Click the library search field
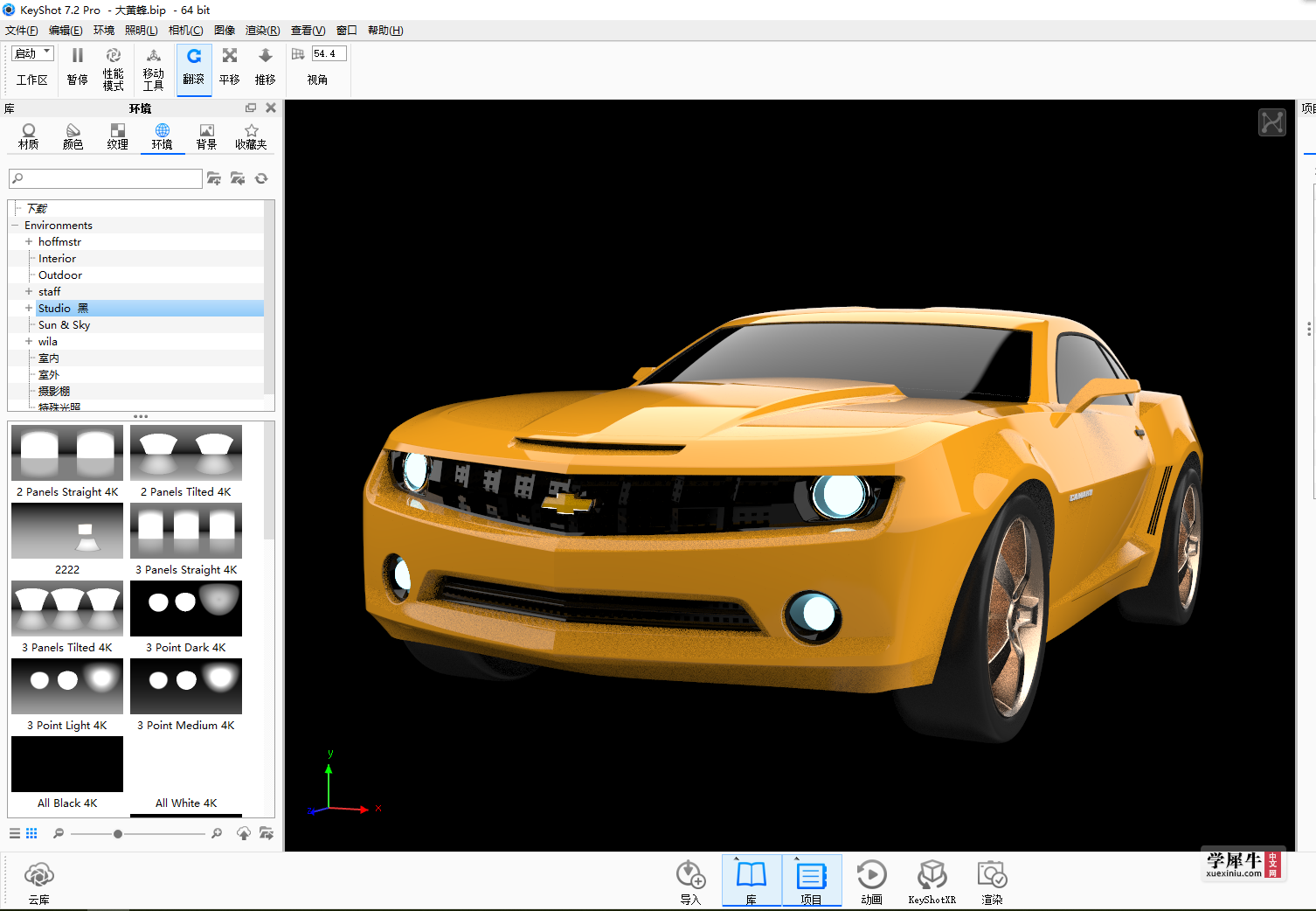The height and width of the screenshot is (911, 1316). 106,178
